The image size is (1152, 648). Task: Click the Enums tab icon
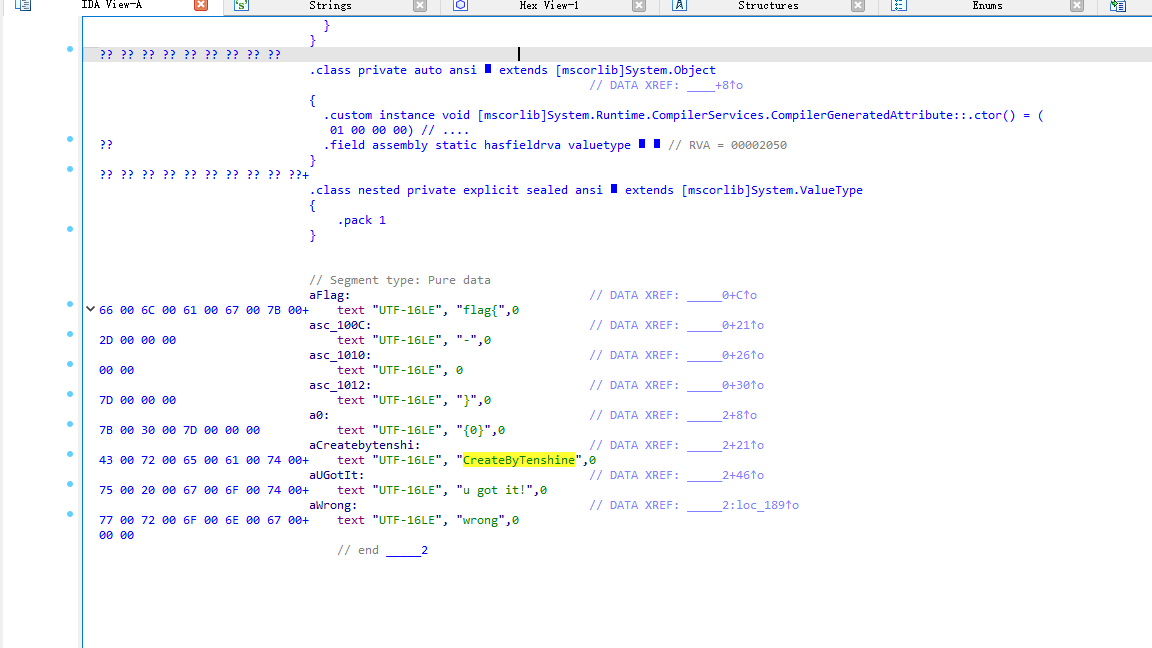(898, 6)
